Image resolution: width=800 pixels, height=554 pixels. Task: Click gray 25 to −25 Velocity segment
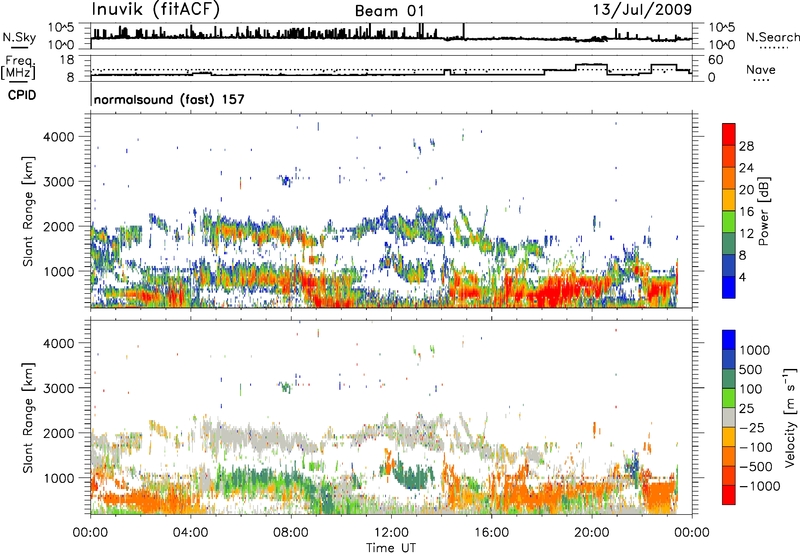[x=729, y=417]
